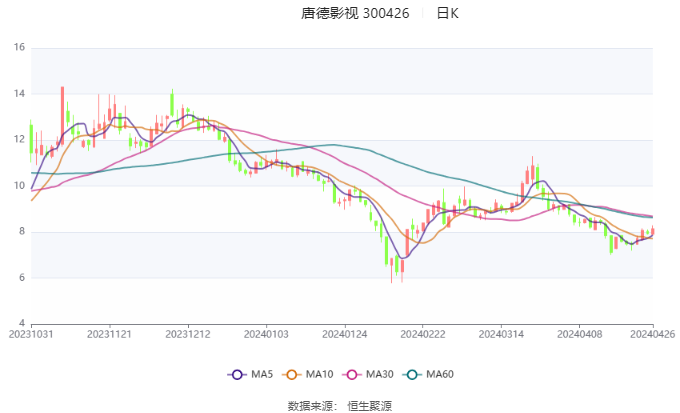Viewport: 680px width, 413px height.
Task: Click the 10 price axis label
Action: 19,186
